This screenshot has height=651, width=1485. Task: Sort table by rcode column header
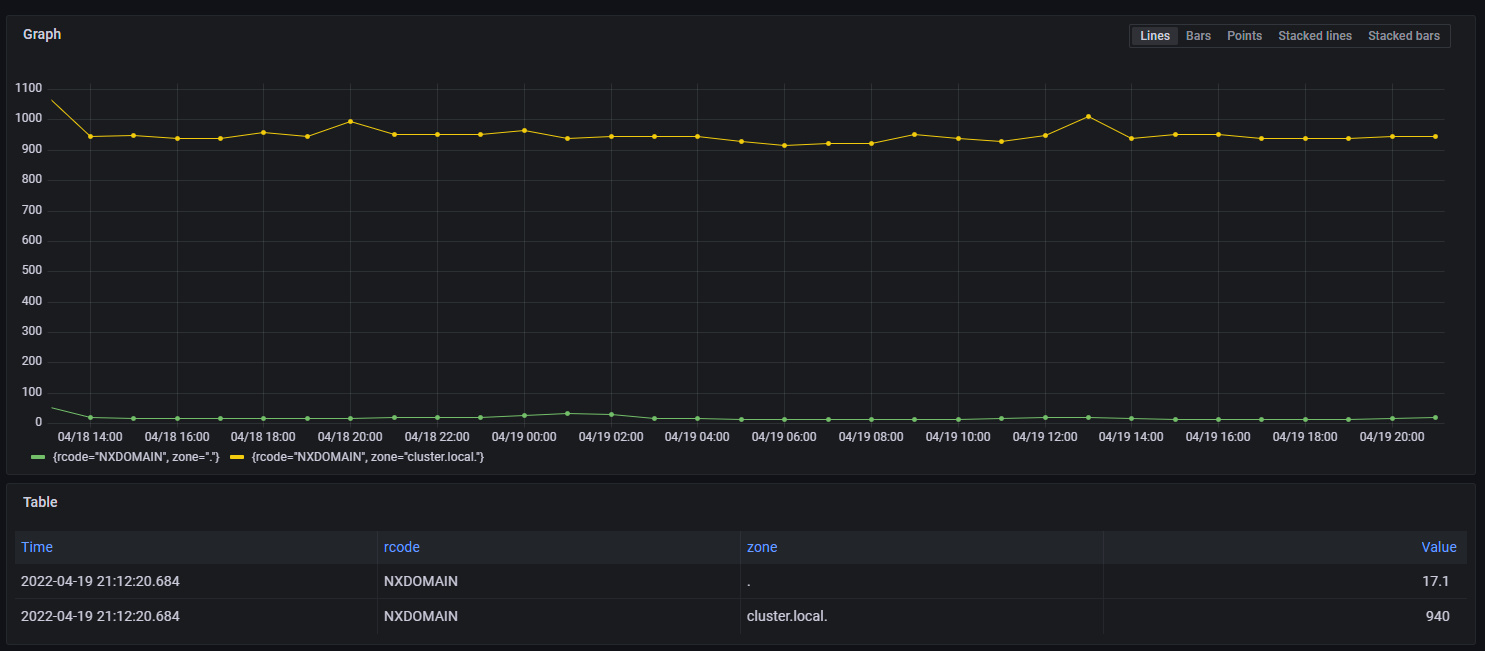coord(402,547)
